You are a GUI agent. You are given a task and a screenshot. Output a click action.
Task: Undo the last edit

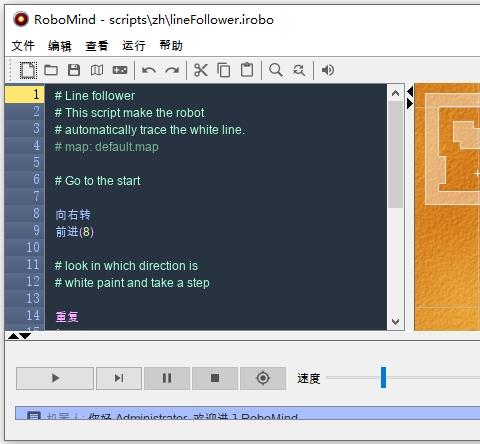(149, 70)
